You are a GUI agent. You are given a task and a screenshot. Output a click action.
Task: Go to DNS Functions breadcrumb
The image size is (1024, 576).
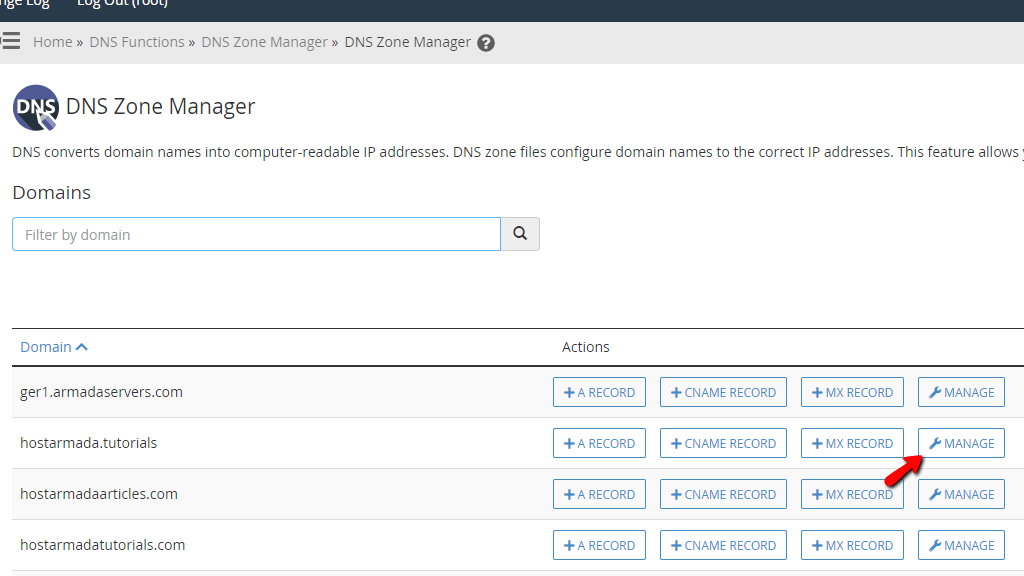tap(136, 42)
